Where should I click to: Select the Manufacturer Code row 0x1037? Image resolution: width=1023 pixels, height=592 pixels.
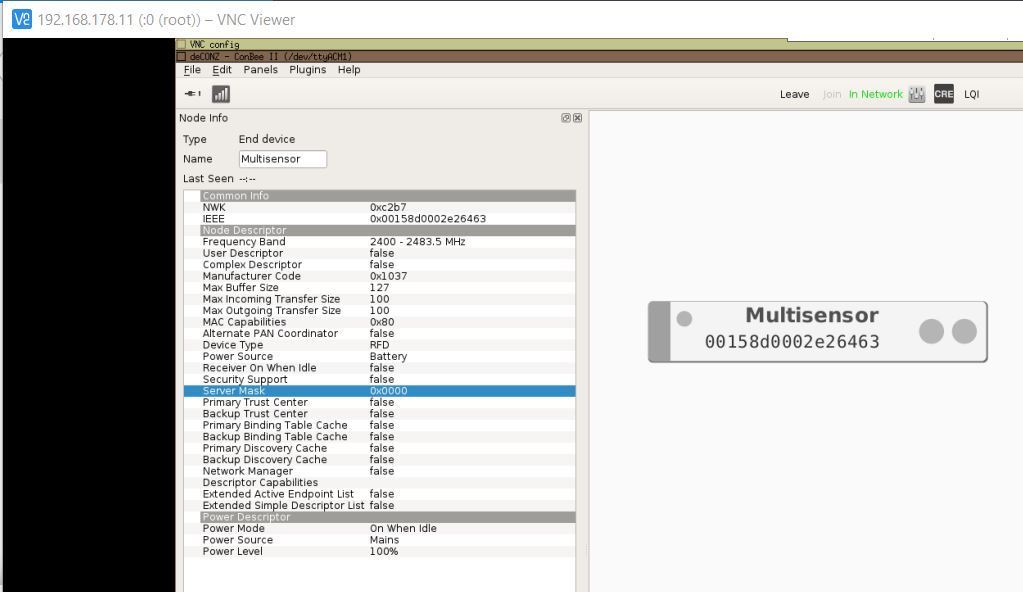(x=380, y=276)
